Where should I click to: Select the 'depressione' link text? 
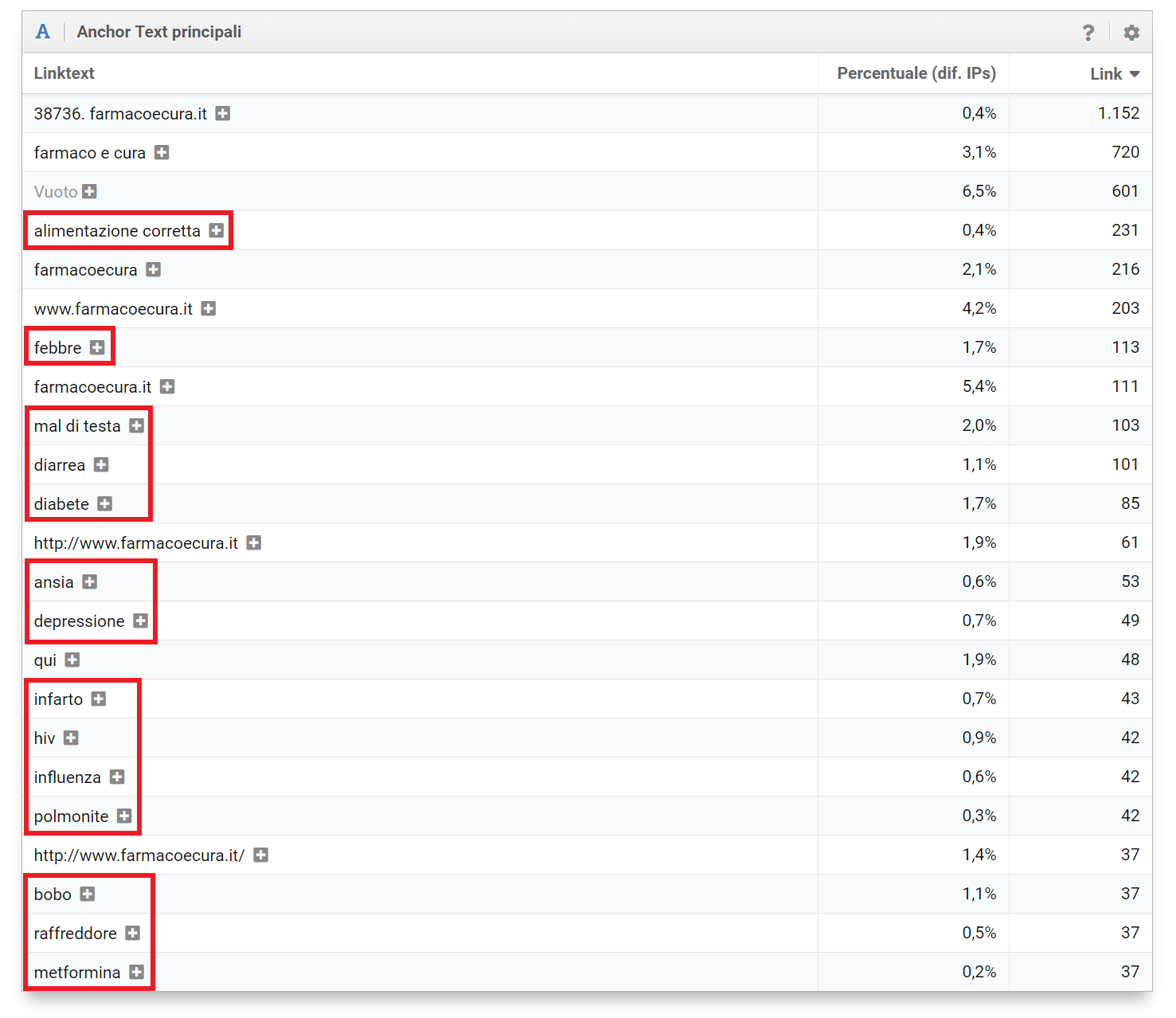(x=80, y=621)
